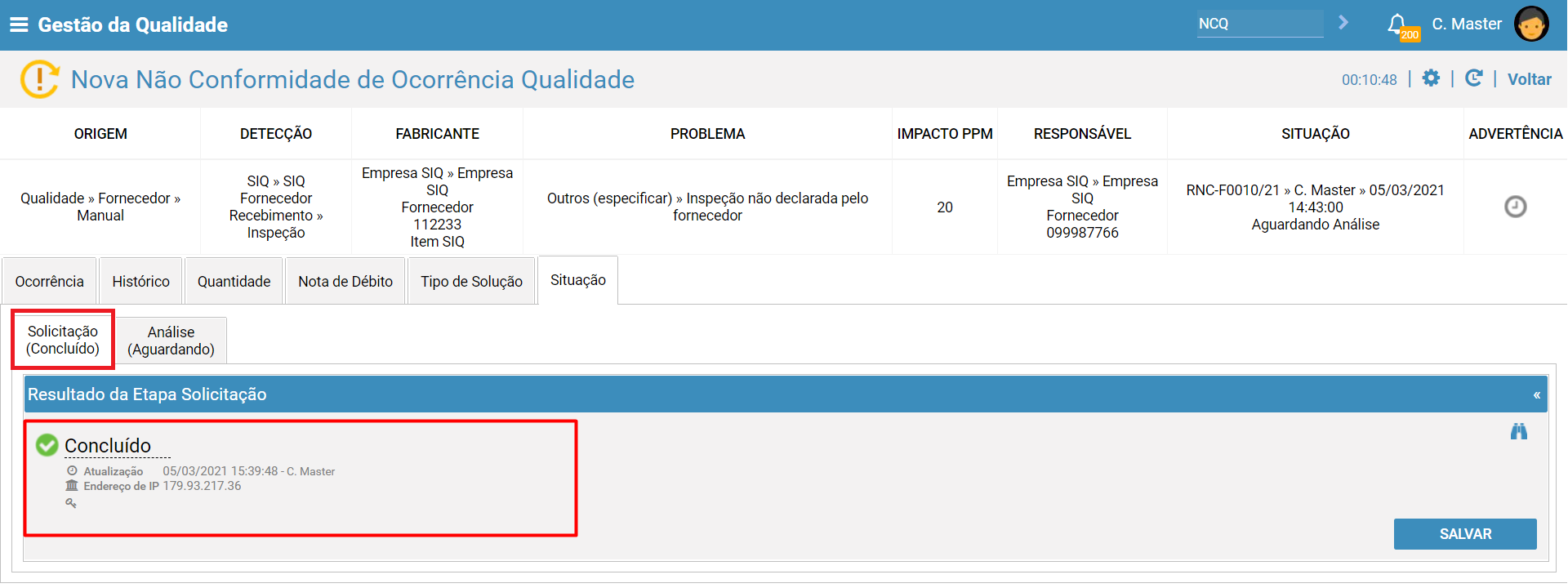
Task: Click the Concluído status text
Action: [108, 446]
